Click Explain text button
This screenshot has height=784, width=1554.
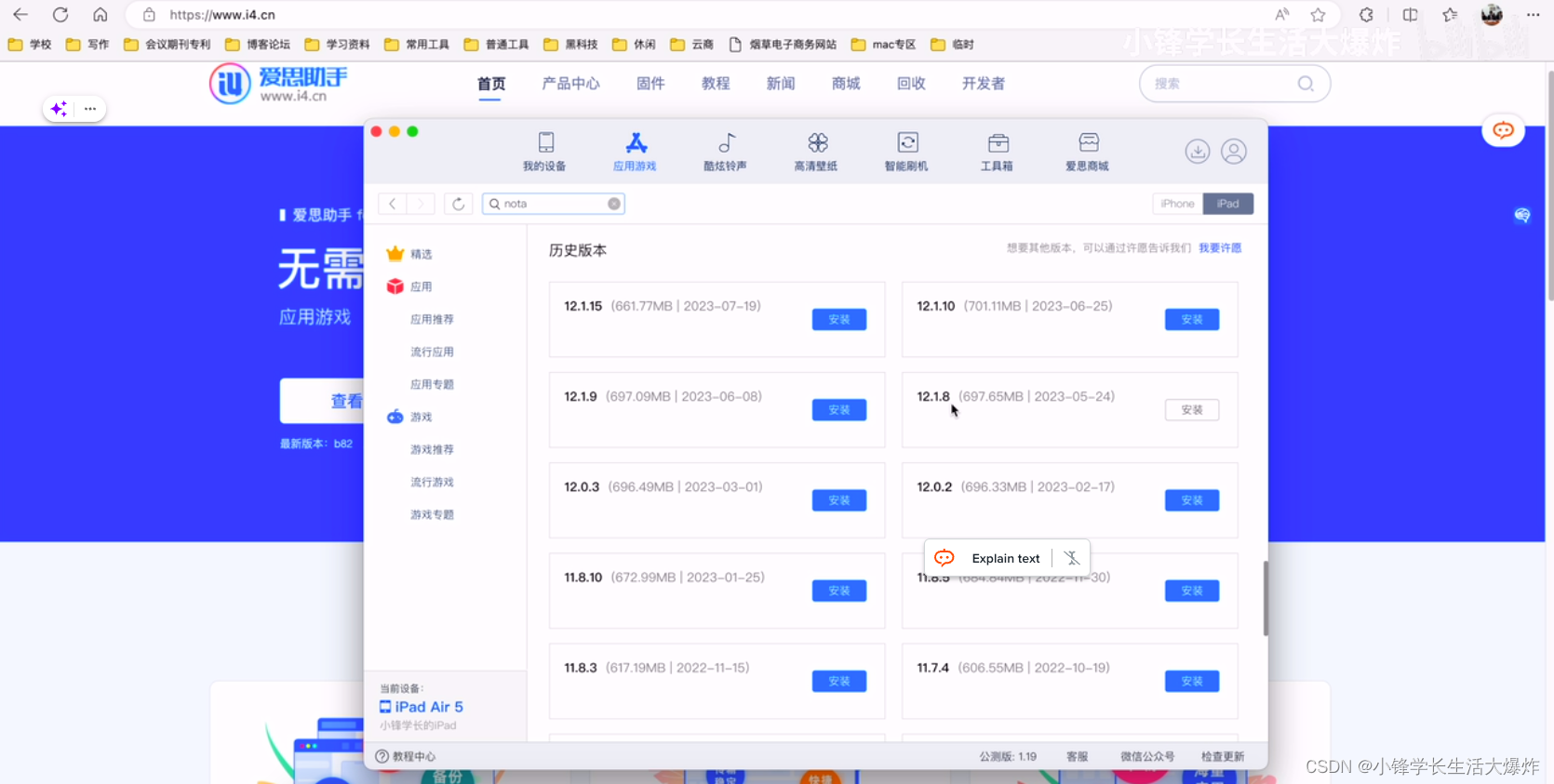[1006, 558]
